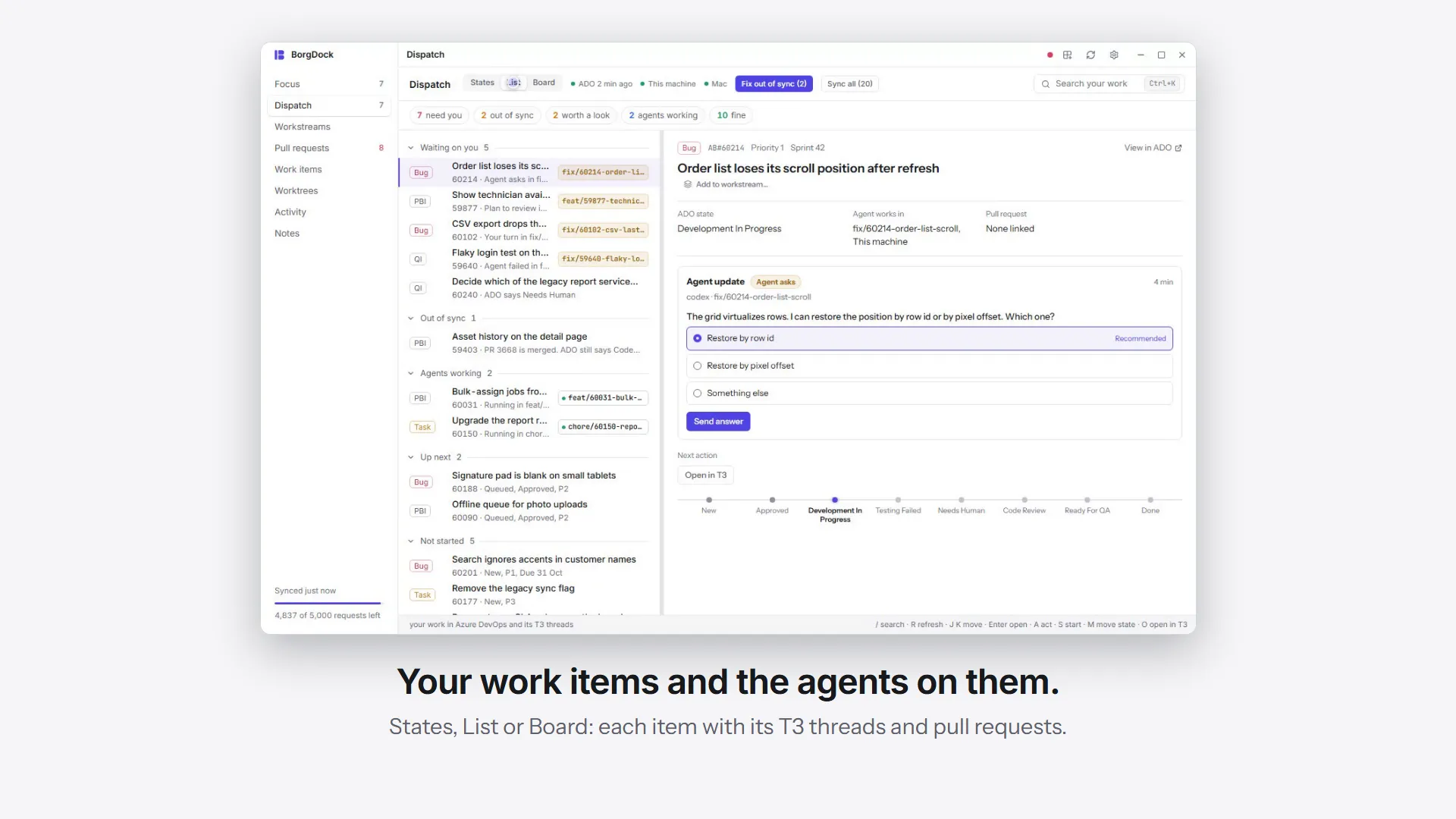1456x819 pixels.
Task: Click the Approved state marker on the progress track
Action: [x=772, y=500]
